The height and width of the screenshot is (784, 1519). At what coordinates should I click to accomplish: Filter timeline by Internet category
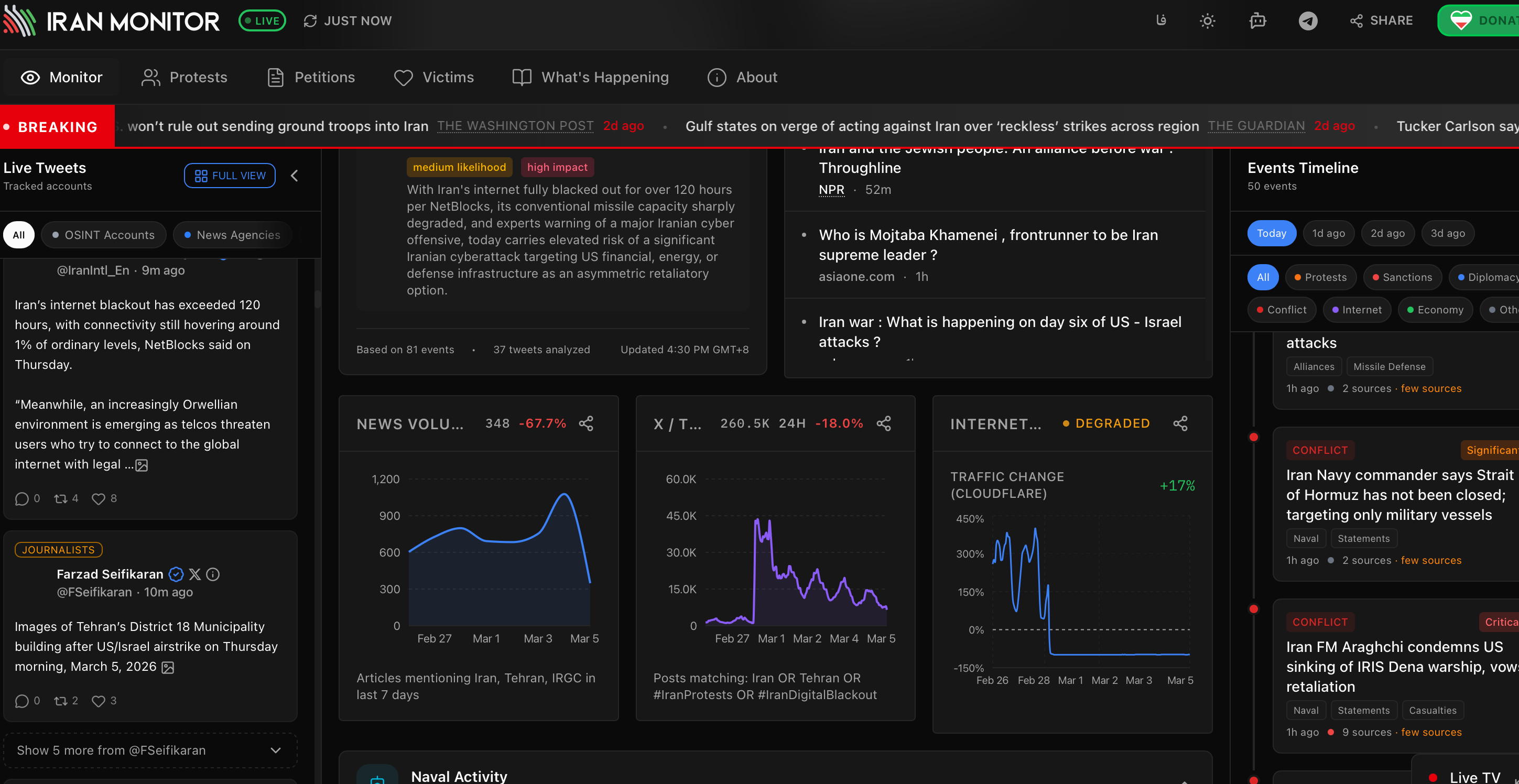tap(1357, 310)
